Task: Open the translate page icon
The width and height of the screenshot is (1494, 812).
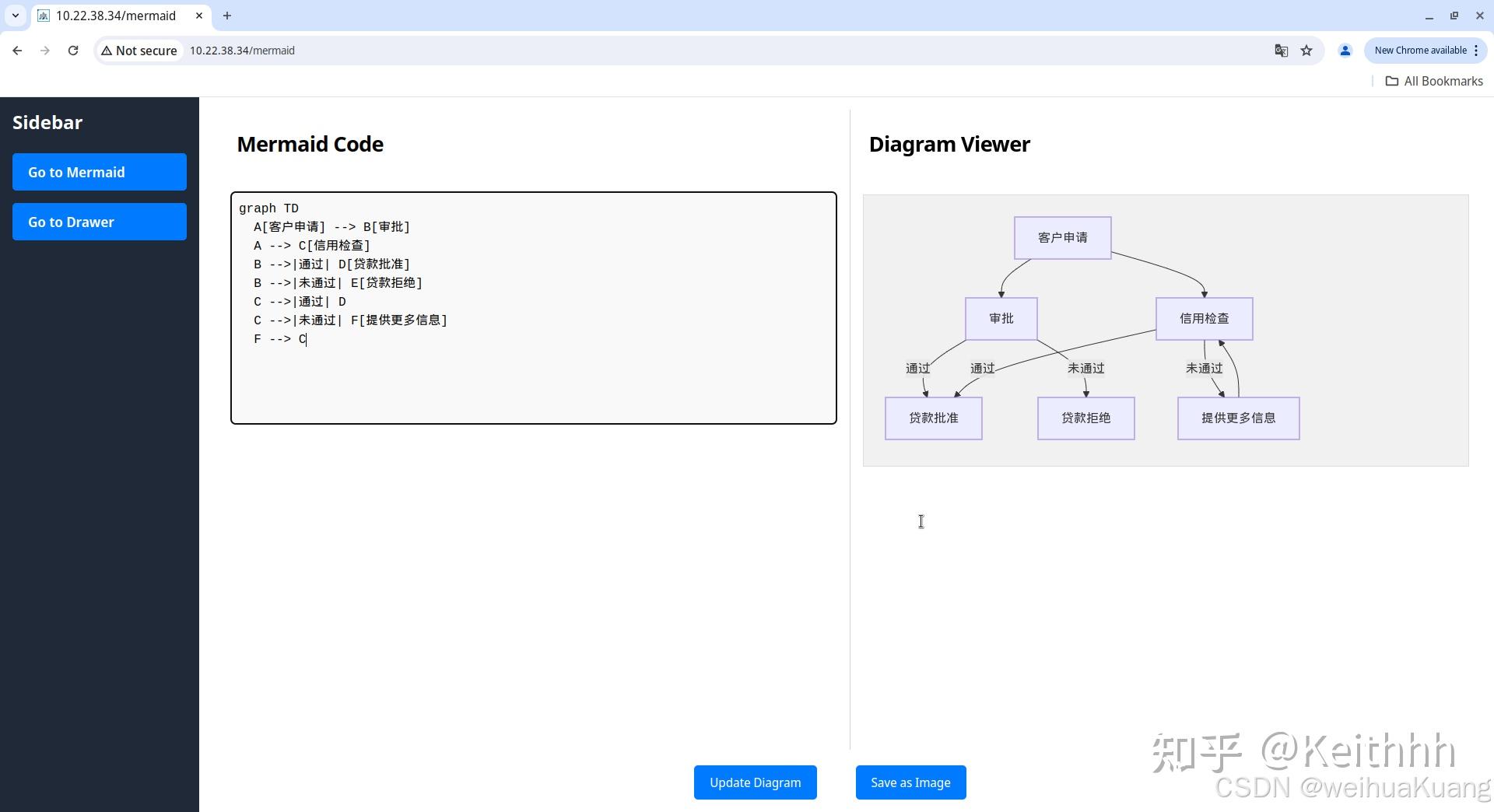Action: pyautogui.click(x=1281, y=51)
